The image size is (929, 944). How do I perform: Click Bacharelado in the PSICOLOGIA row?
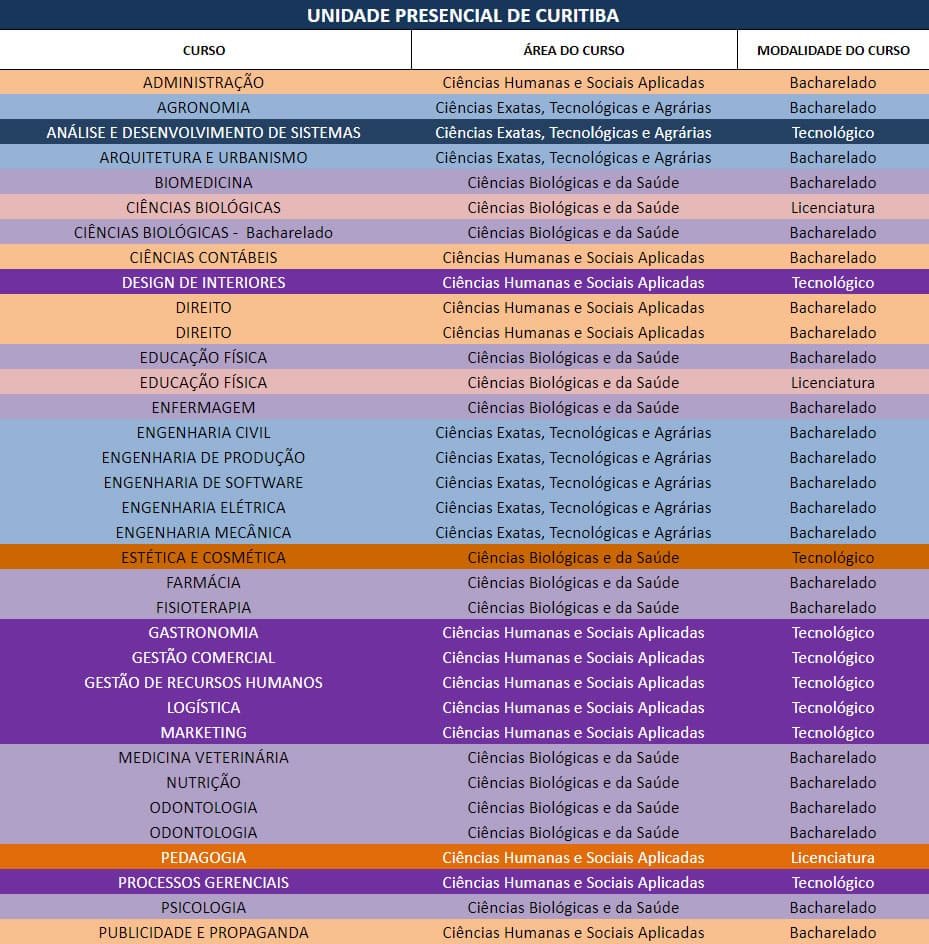pyautogui.click(x=833, y=907)
